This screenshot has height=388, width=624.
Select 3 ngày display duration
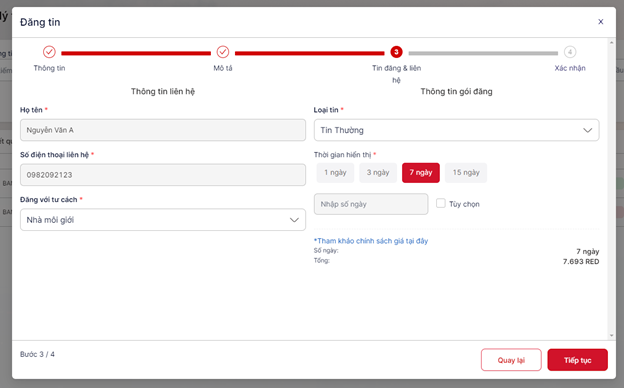point(378,173)
